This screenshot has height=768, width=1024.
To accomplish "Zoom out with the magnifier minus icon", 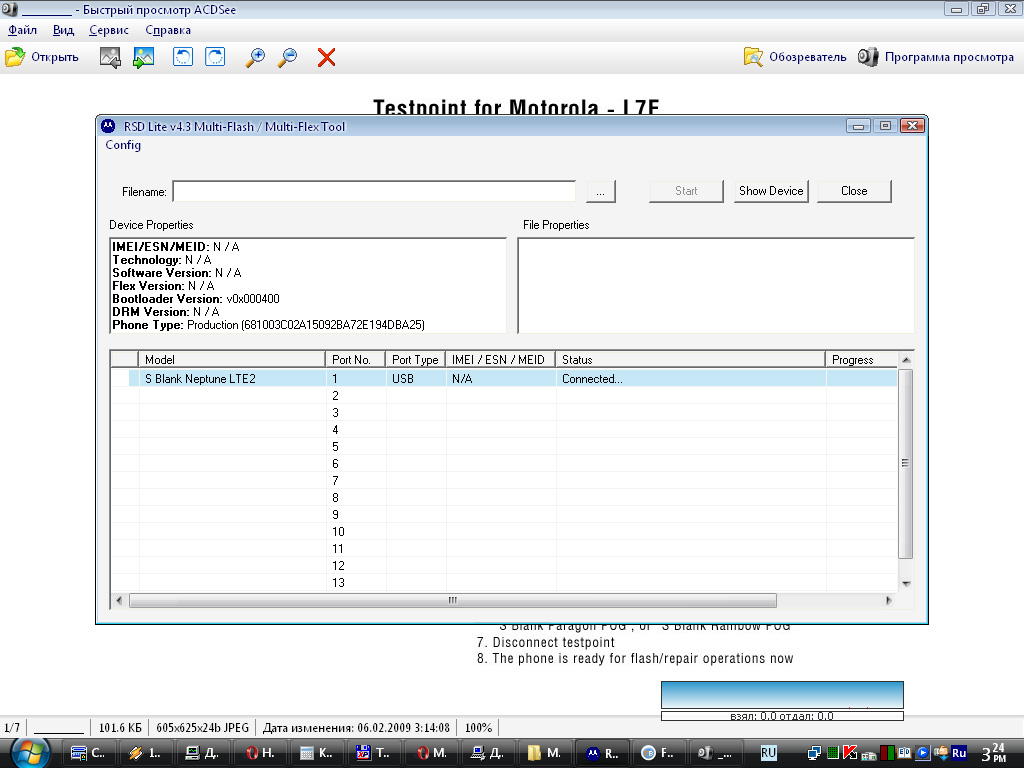I will [x=287, y=57].
